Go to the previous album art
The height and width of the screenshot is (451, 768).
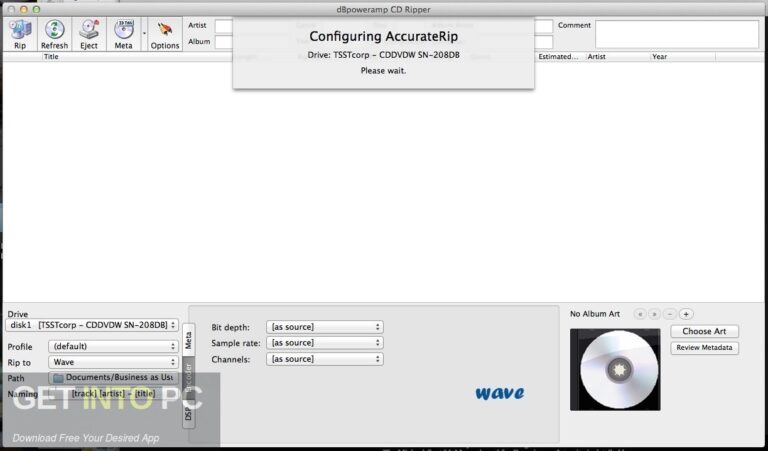point(640,314)
